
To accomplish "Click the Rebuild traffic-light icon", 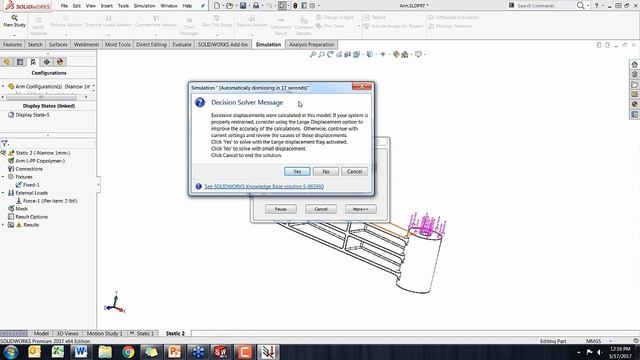I will pyautogui.click(x=295, y=6).
